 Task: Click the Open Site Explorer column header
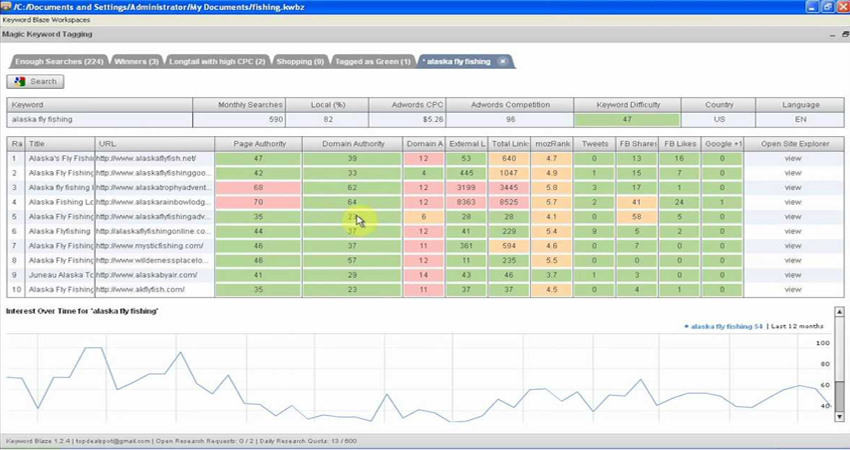[795, 144]
